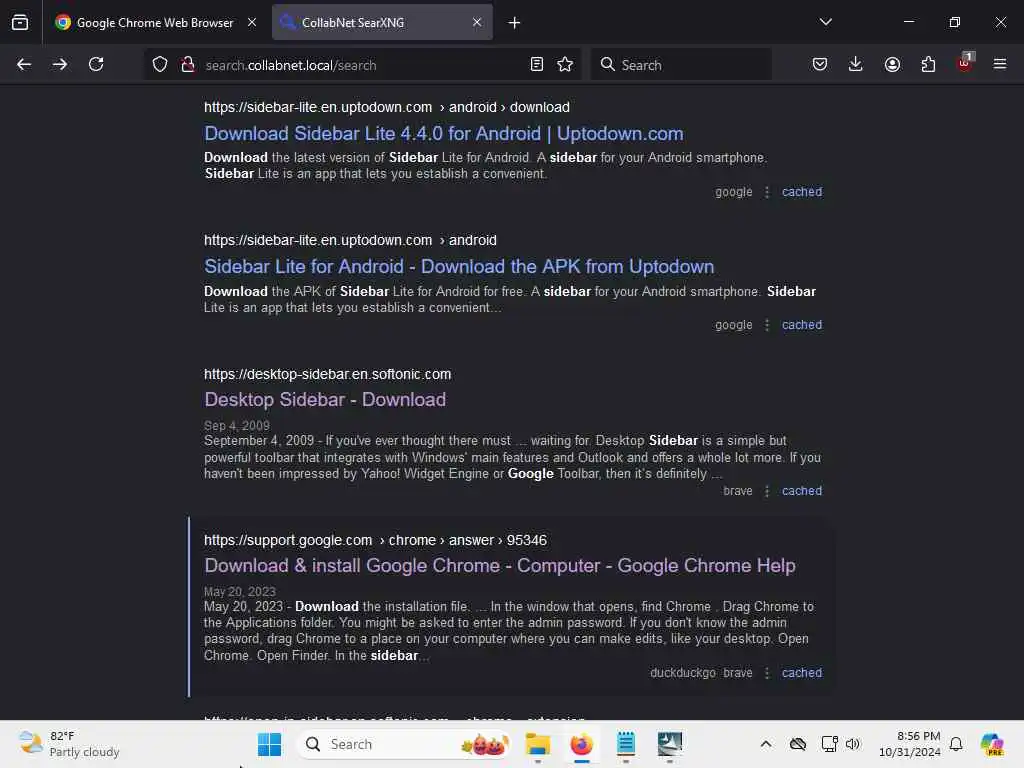Open cached link for Desktop Sidebar result
1024x768 pixels.
pyautogui.click(x=802, y=490)
